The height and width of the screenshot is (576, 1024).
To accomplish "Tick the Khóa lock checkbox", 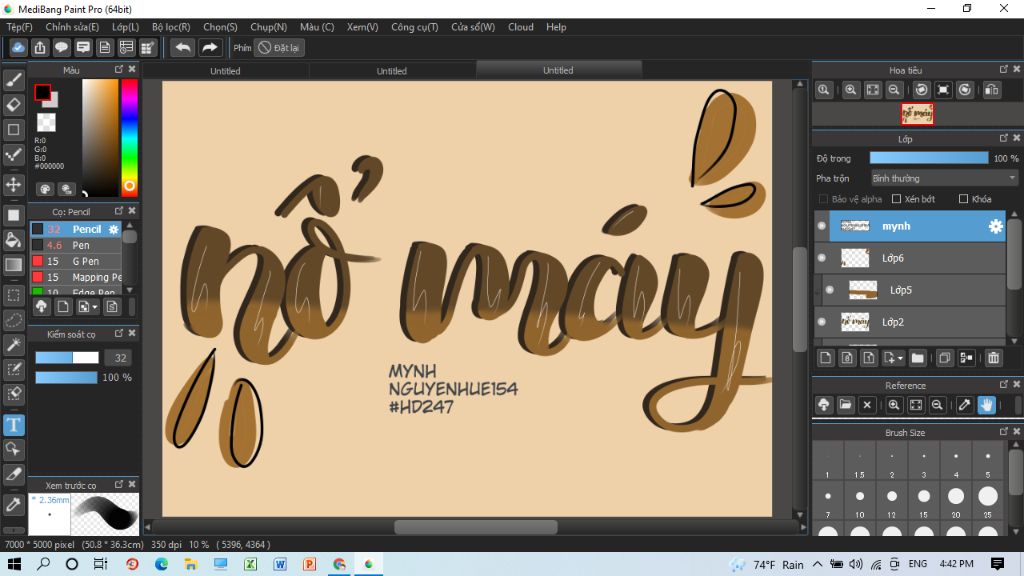I will tap(963, 199).
